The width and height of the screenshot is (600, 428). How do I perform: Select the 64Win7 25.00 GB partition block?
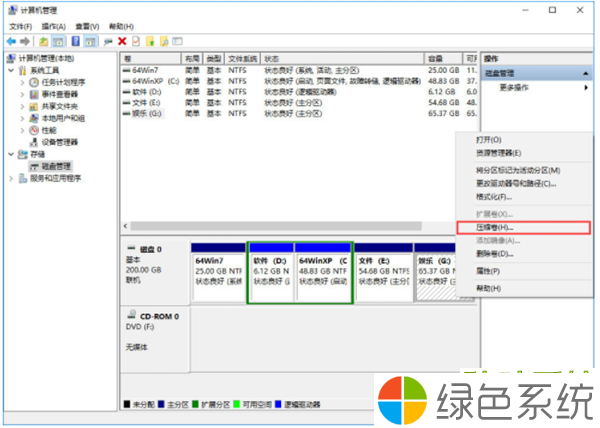pos(218,272)
